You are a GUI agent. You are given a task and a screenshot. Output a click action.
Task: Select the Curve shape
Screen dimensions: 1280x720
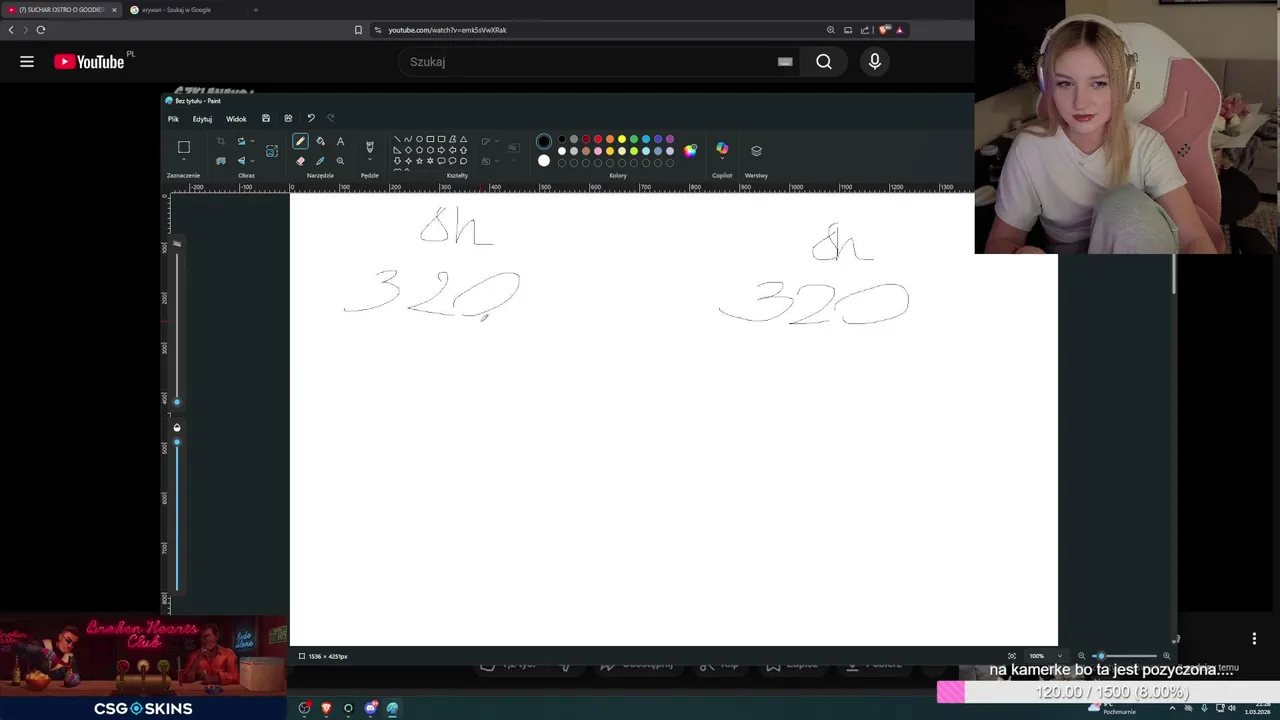(x=408, y=139)
